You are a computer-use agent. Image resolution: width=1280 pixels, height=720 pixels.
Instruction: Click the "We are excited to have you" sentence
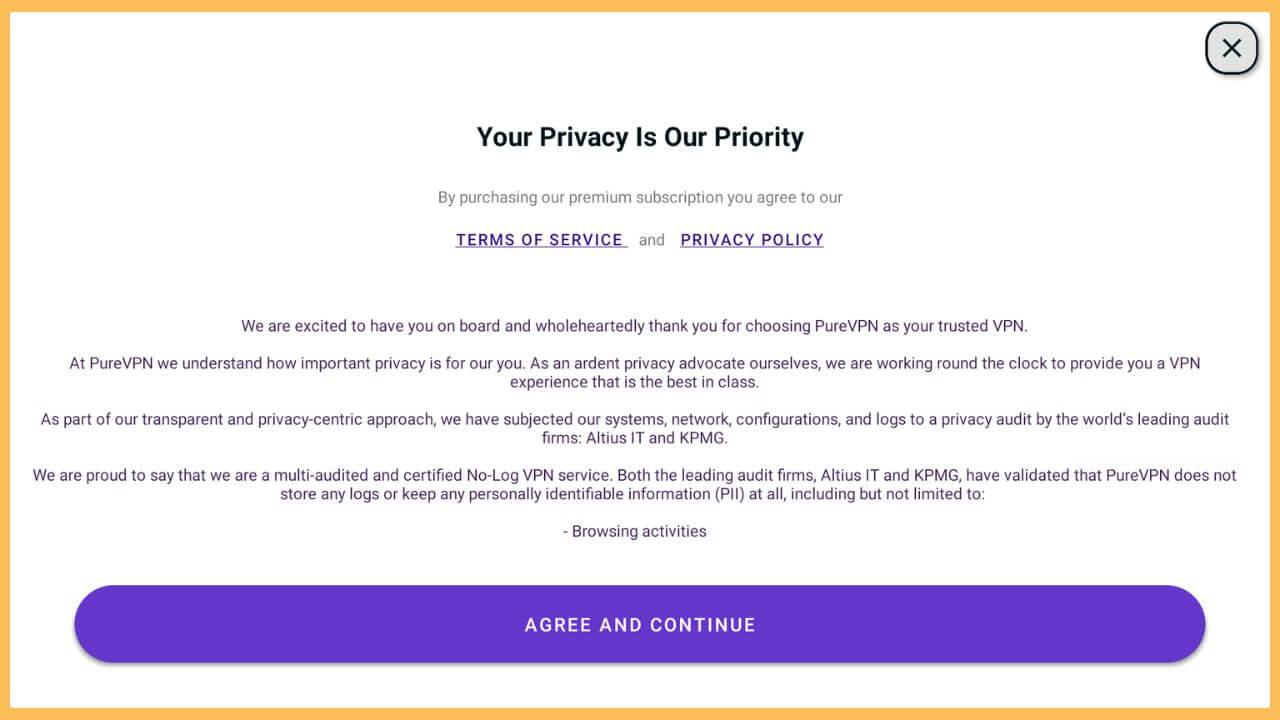[x=634, y=326]
